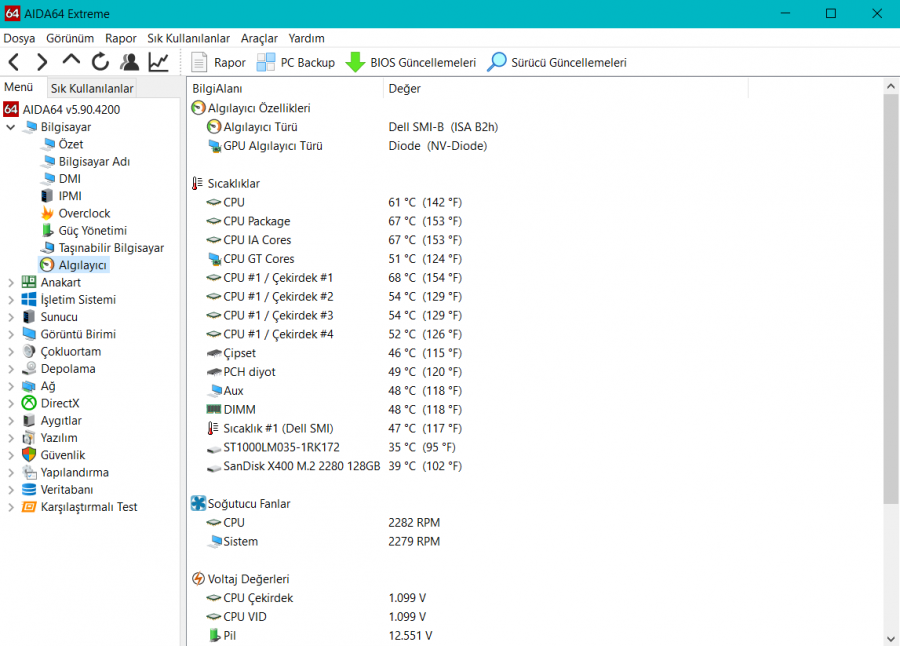900x646 pixels.
Task: Switch to the Sık Kullanılanlar sidebar tab
Action: 92,88
